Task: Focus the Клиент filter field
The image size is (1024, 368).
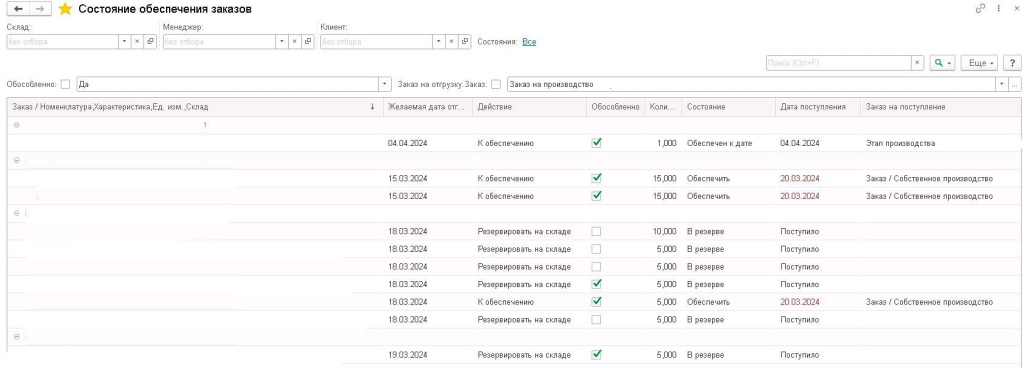Action: click(377, 41)
